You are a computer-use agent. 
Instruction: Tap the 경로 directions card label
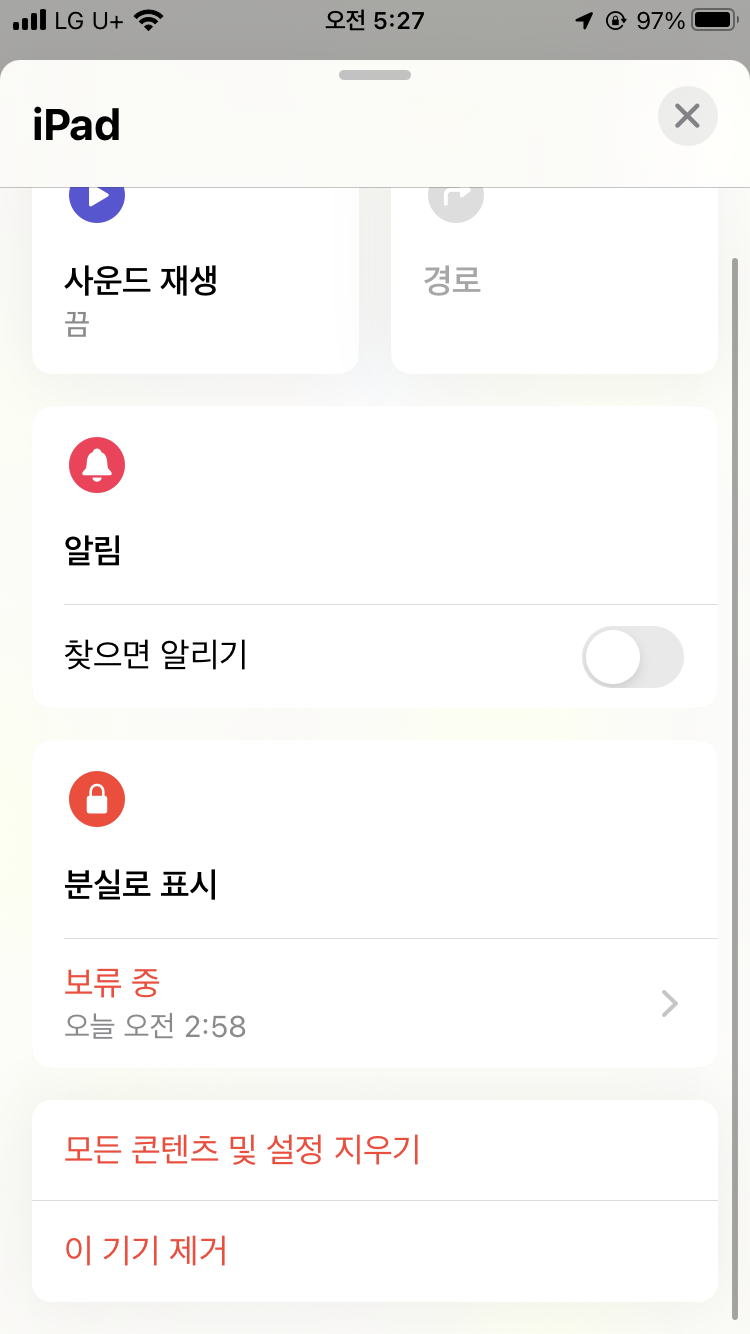[452, 281]
